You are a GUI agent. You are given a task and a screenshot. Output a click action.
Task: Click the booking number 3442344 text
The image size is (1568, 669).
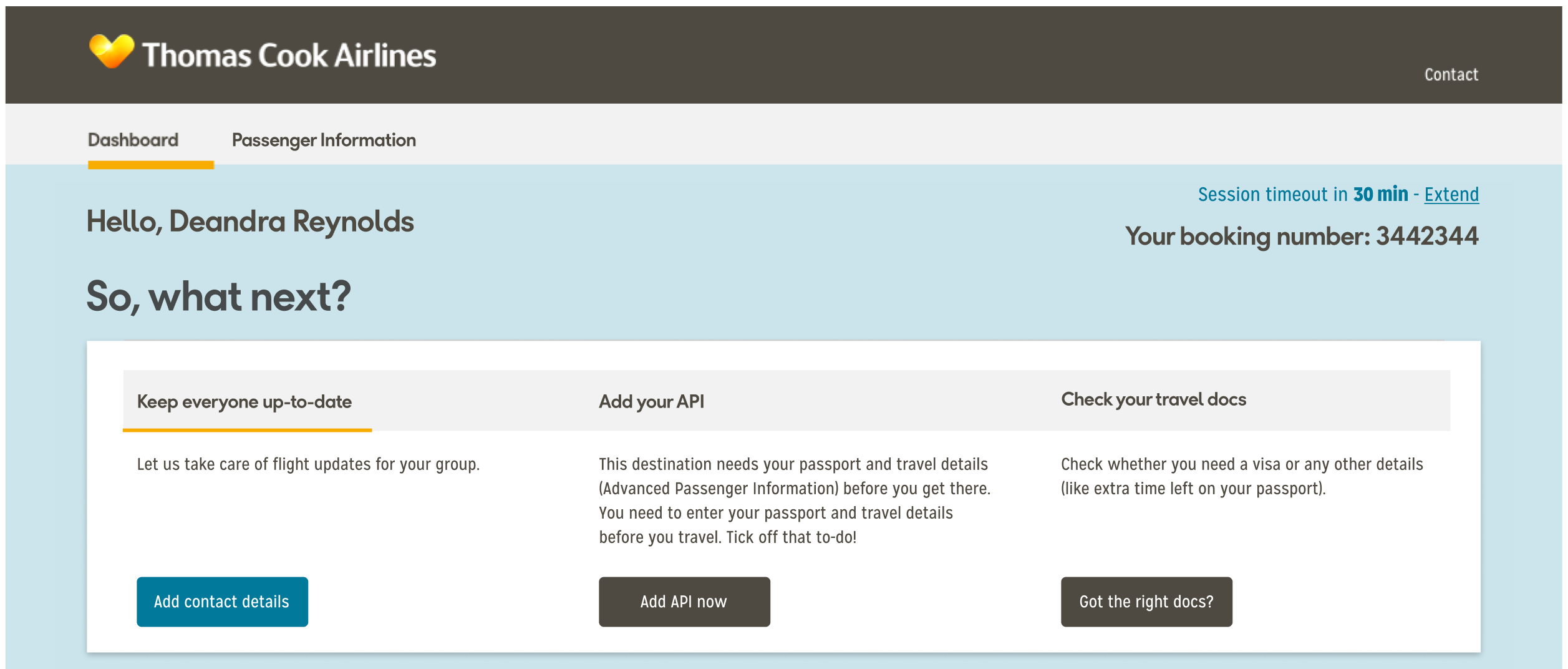tap(1426, 237)
